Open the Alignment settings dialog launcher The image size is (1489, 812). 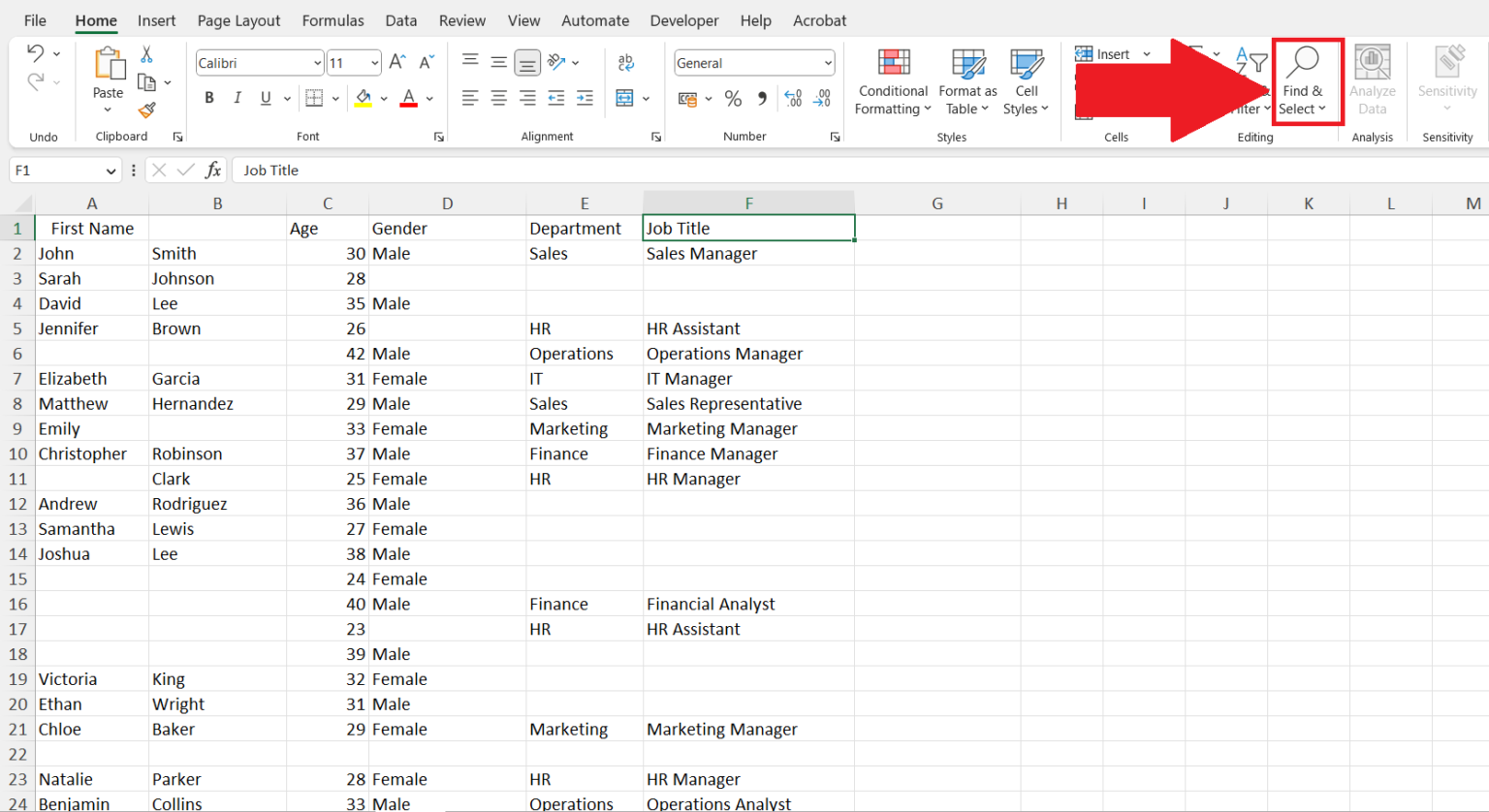(x=656, y=138)
